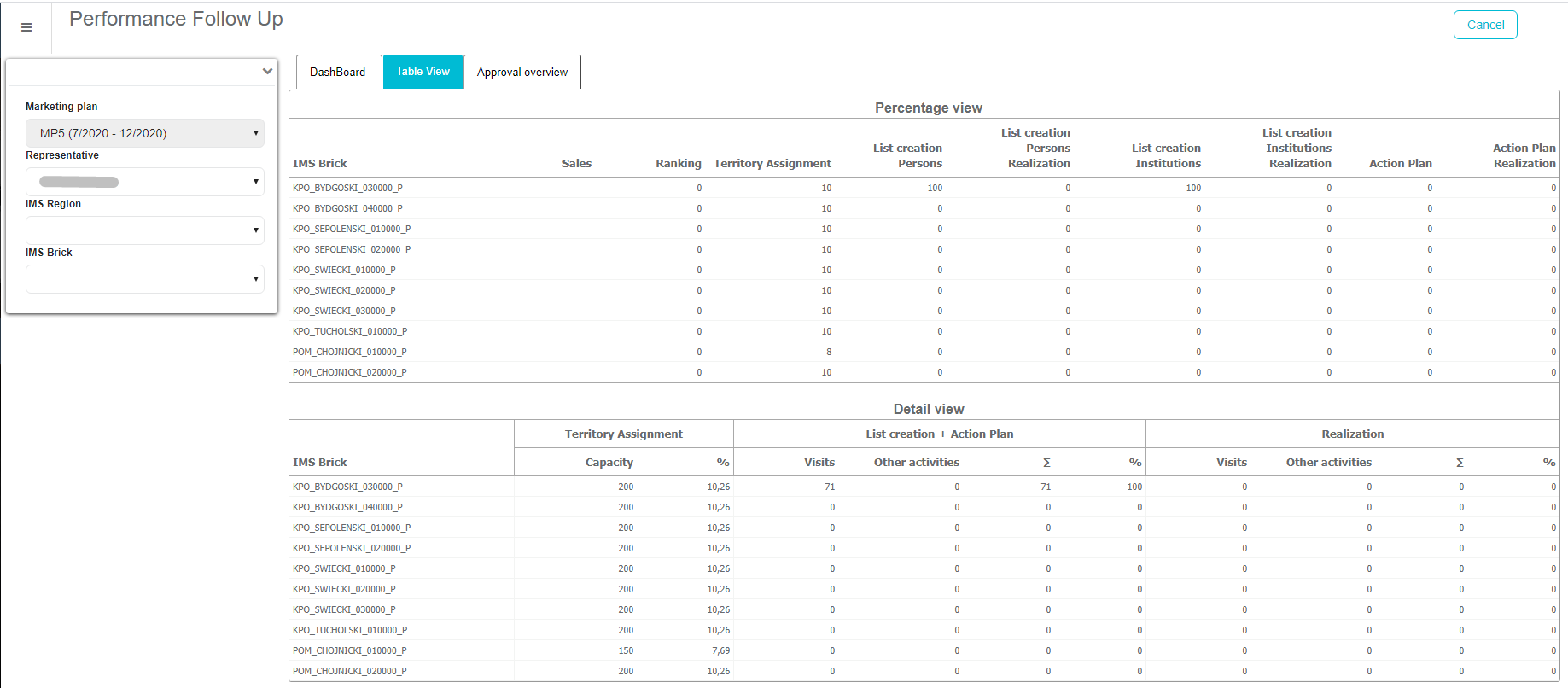Select POM_CHOJNICKI_010000_P row in Detail view
Image resolution: width=1568 pixels, height=688 pixels.
(x=349, y=650)
